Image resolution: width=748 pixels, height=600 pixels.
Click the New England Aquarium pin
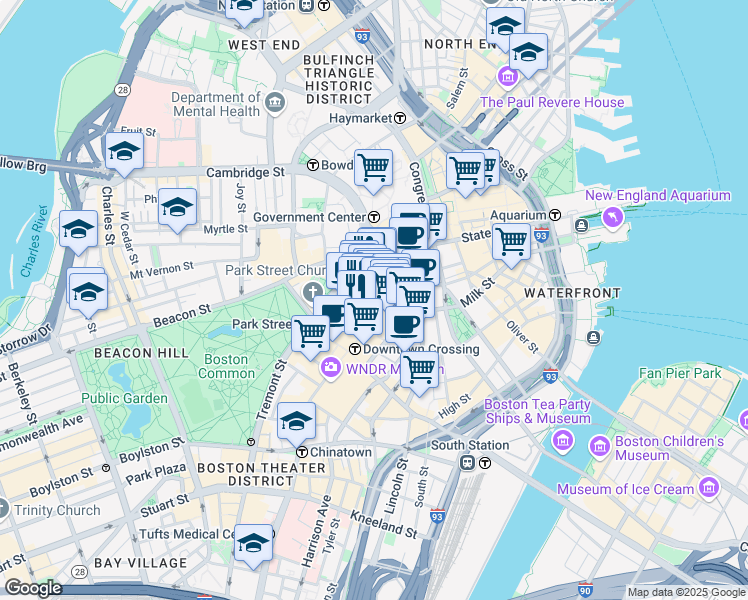click(x=613, y=217)
